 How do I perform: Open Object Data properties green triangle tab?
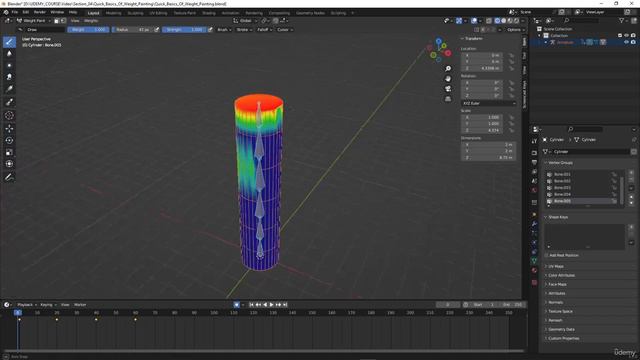tap(534, 260)
